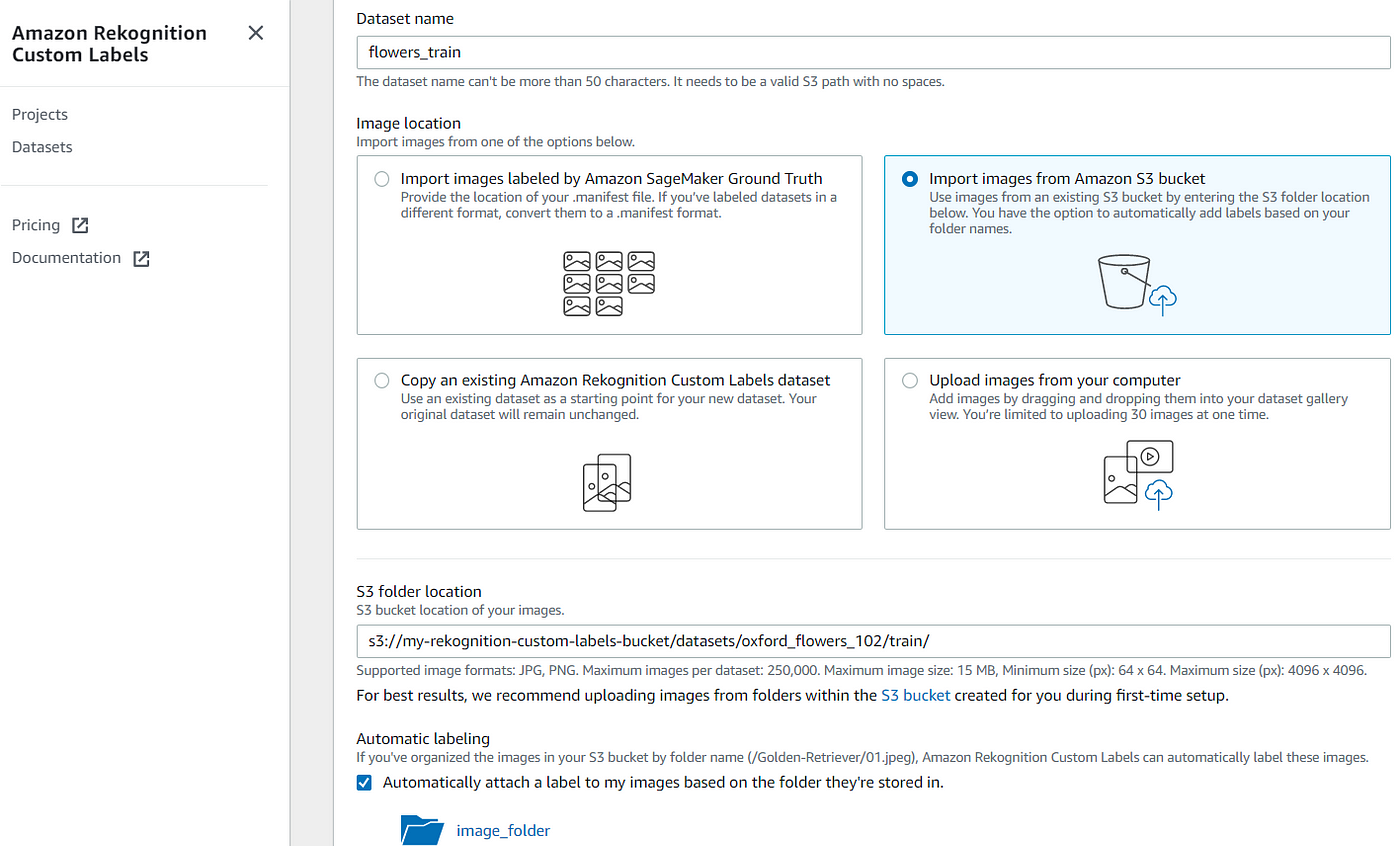Click the Supported image formats hint text
1400x846 pixels.
click(x=862, y=670)
